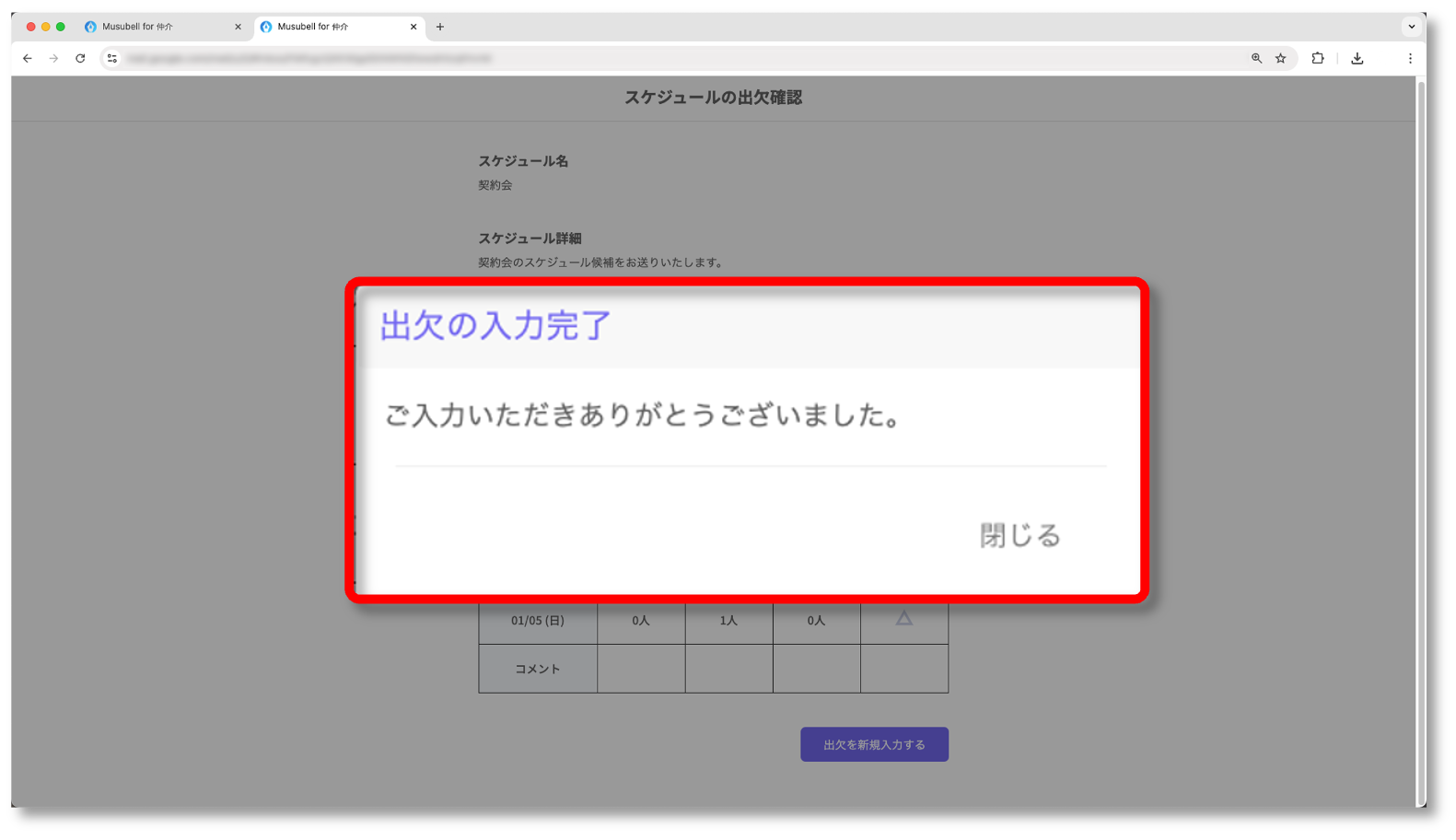Open Chrome's three-dot menu
The height and width of the screenshot is (840, 1456).
[x=1409, y=58]
